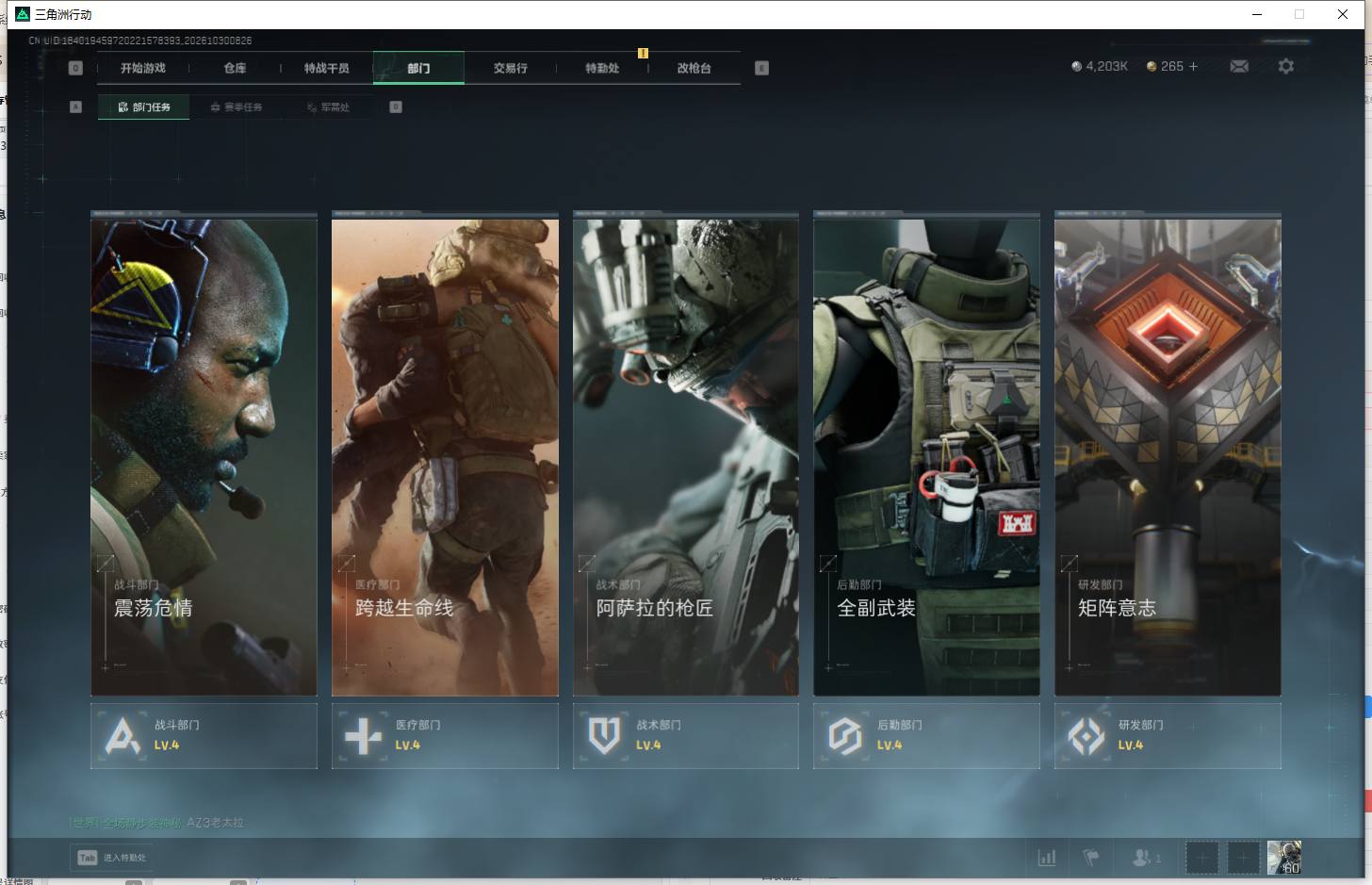Open the 改枪台 tab
The image size is (1372, 885).
pyautogui.click(x=694, y=68)
